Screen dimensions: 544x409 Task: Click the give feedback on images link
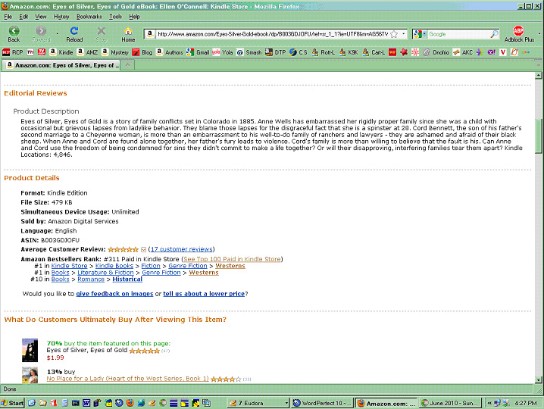pyautogui.click(x=114, y=293)
